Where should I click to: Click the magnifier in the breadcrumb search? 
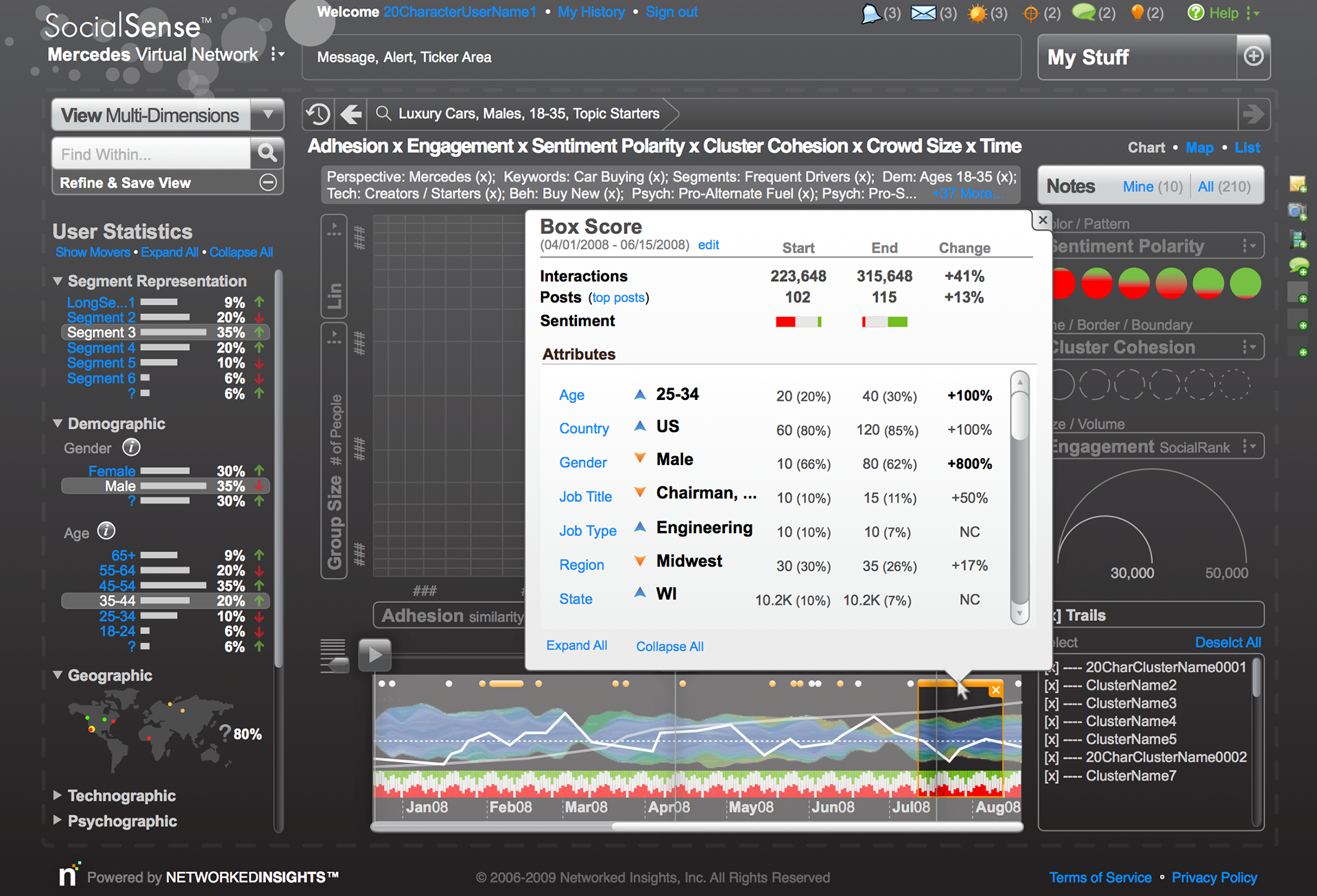coord(383,113)
